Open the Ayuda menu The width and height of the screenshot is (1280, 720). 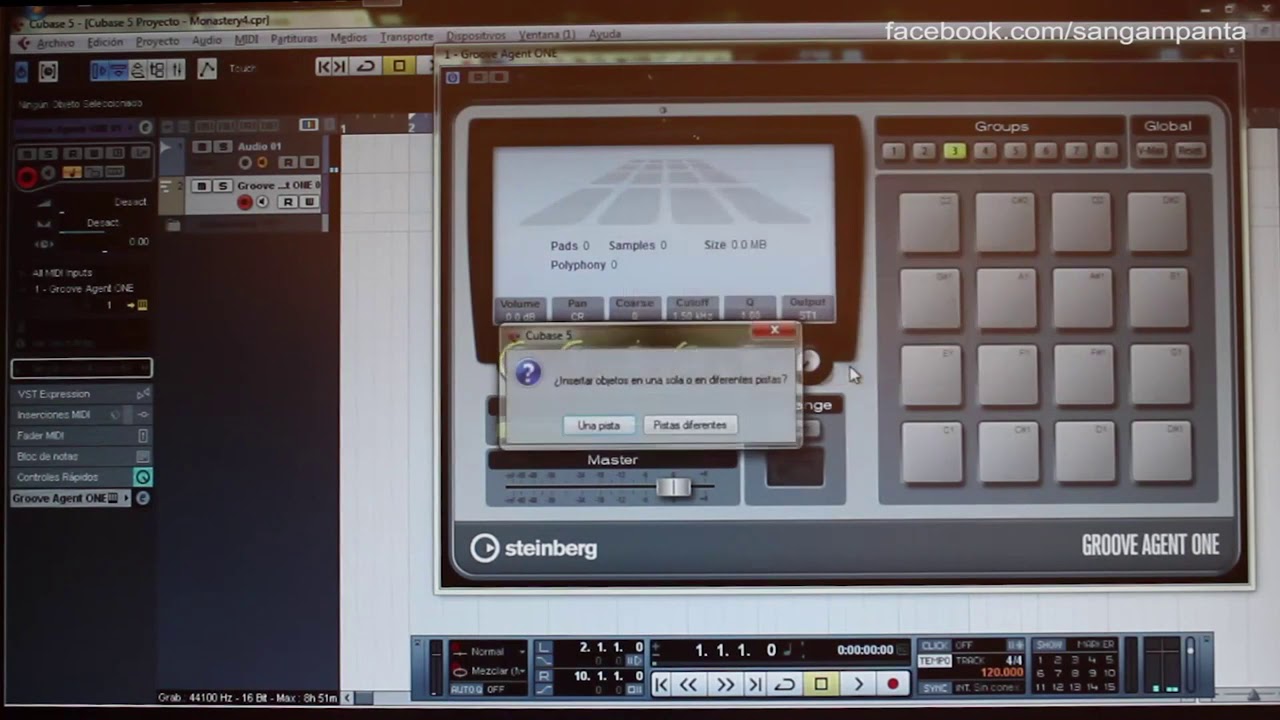604,34
